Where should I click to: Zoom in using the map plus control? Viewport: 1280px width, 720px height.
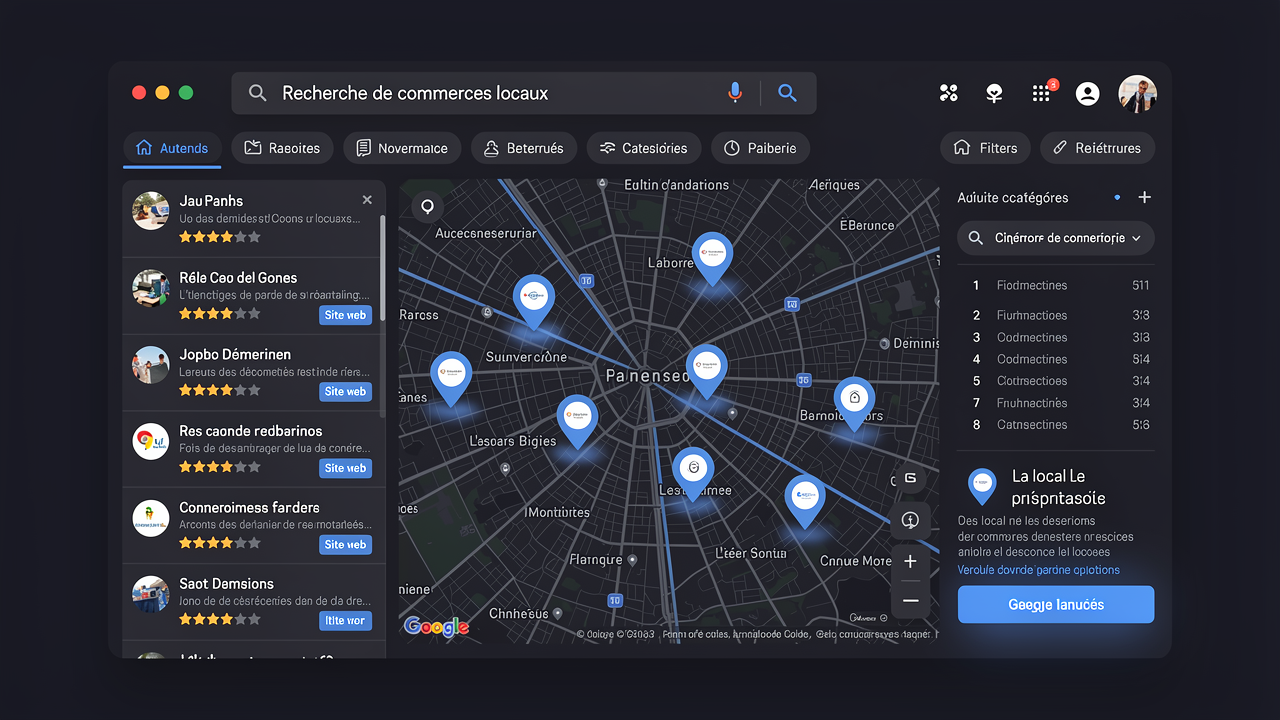910,561
